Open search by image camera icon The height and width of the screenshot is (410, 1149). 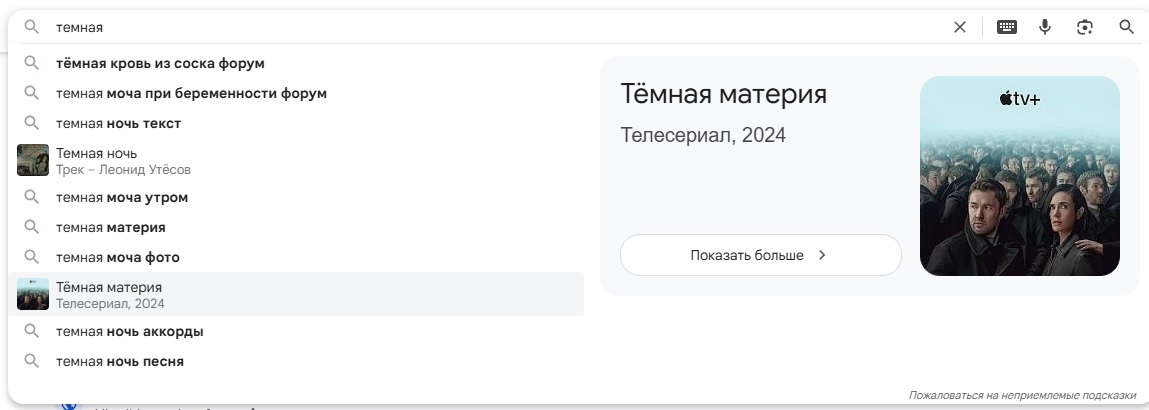[x=1085, y=27]
